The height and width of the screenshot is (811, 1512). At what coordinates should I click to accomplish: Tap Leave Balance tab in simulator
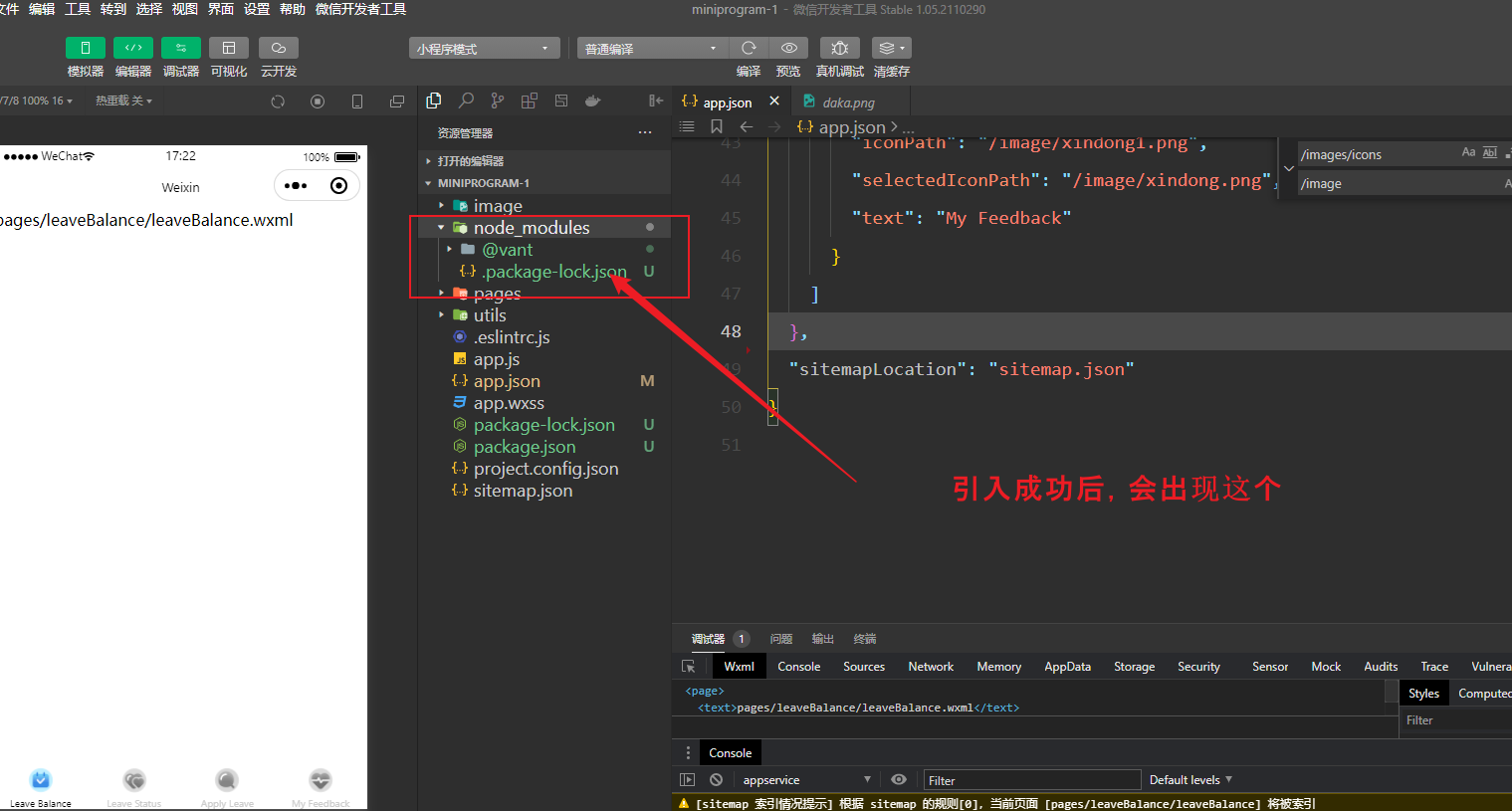coord(41,787)
